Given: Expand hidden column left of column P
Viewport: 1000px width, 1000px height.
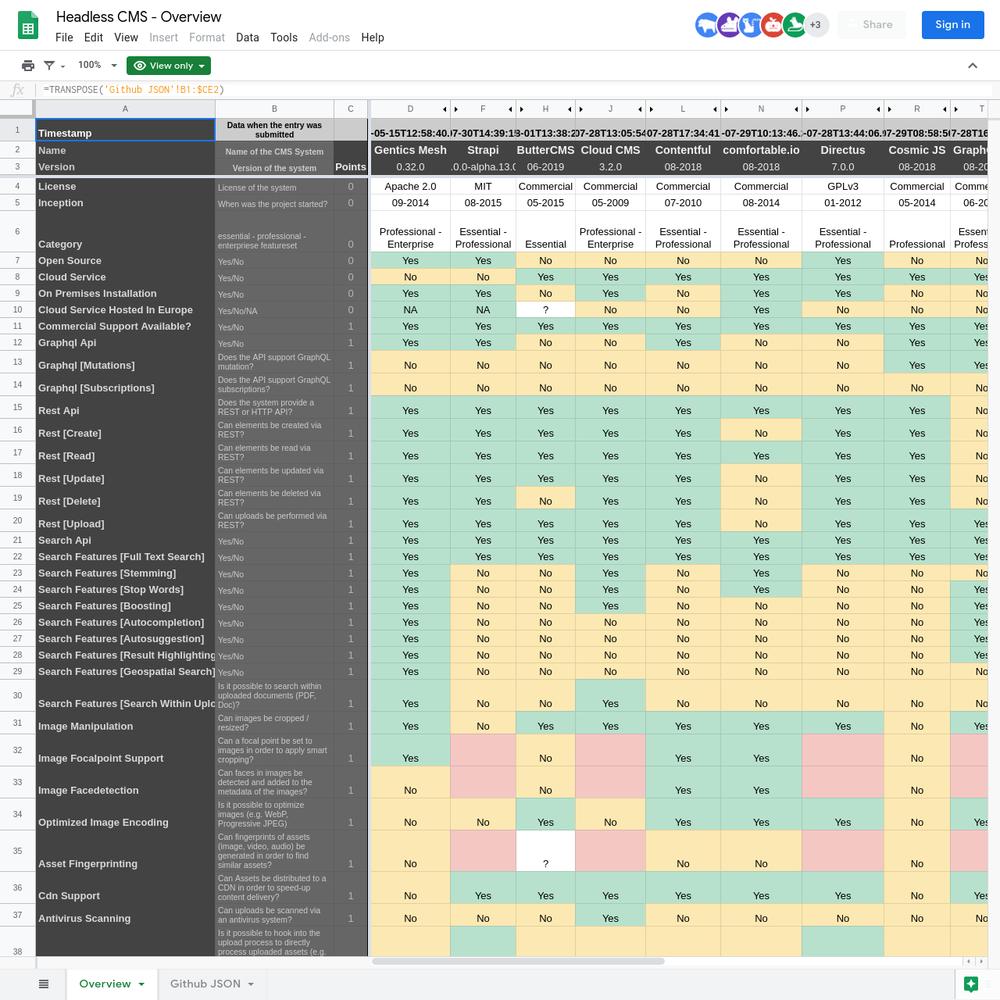Looking at the screenshot, I should coord(807,109).
